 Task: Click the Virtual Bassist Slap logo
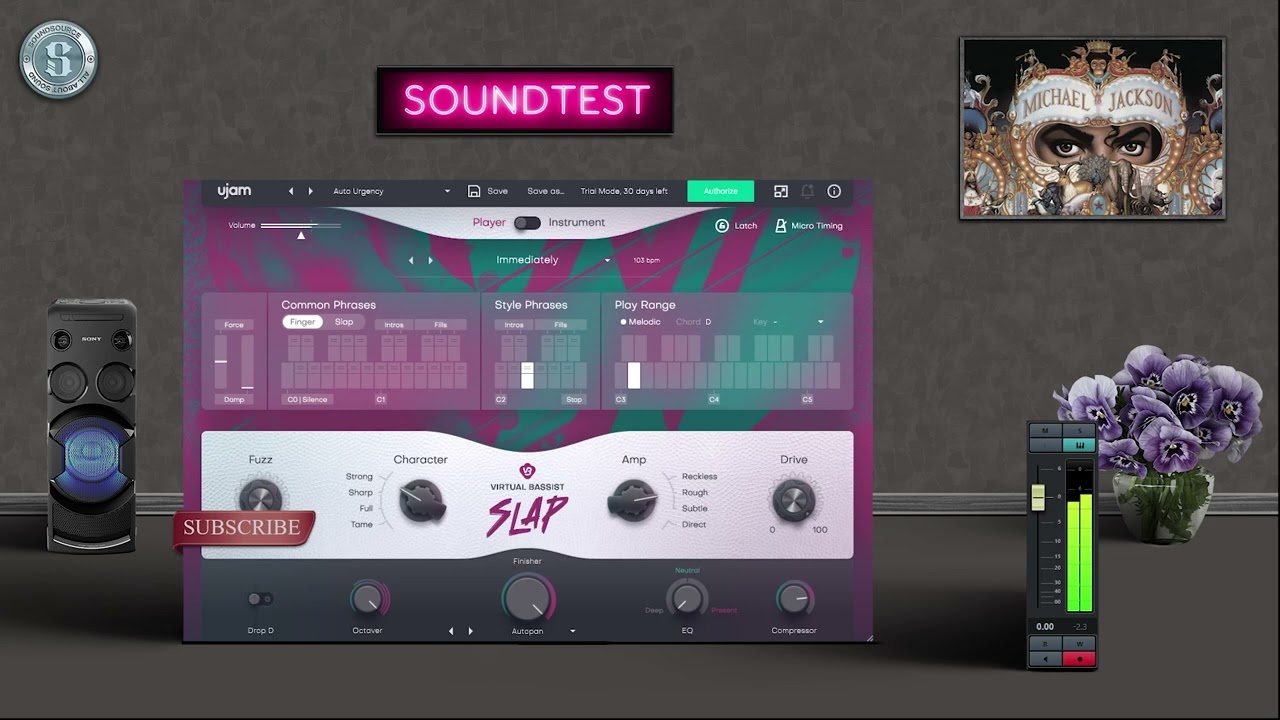click(527, 500)
